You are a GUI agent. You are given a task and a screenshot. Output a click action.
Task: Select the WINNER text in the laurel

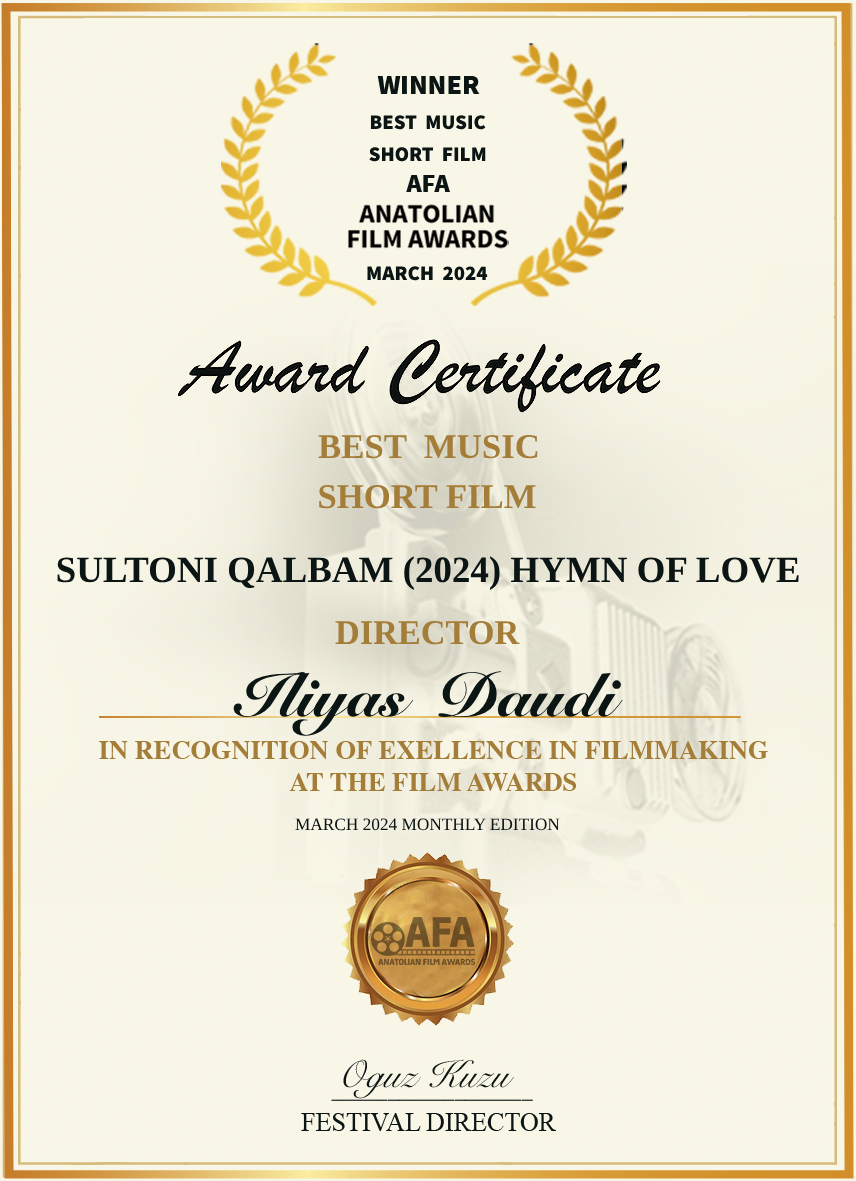click(428, 85)
